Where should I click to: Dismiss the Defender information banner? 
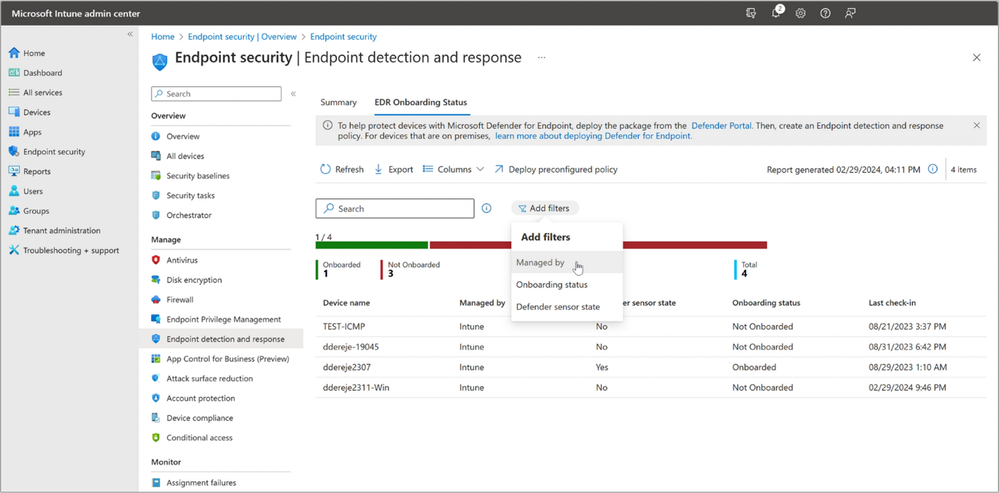[x=977, y=125]
